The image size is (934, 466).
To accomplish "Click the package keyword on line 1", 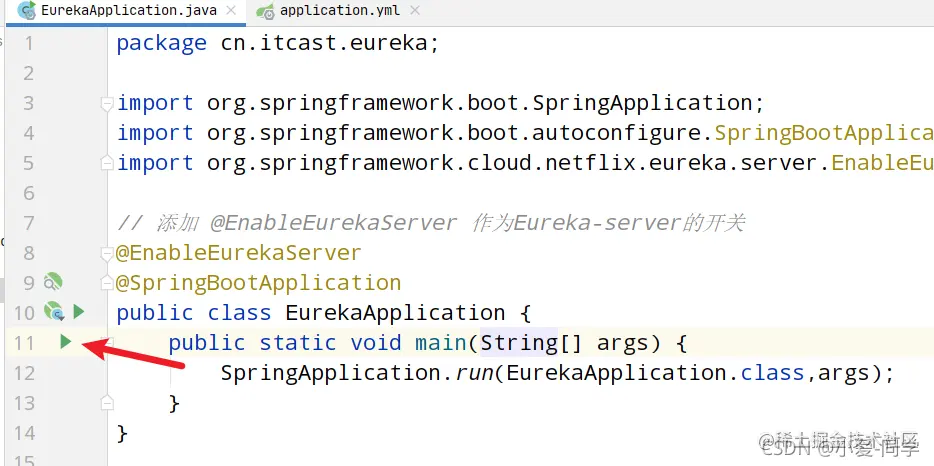I will point(161,44).
